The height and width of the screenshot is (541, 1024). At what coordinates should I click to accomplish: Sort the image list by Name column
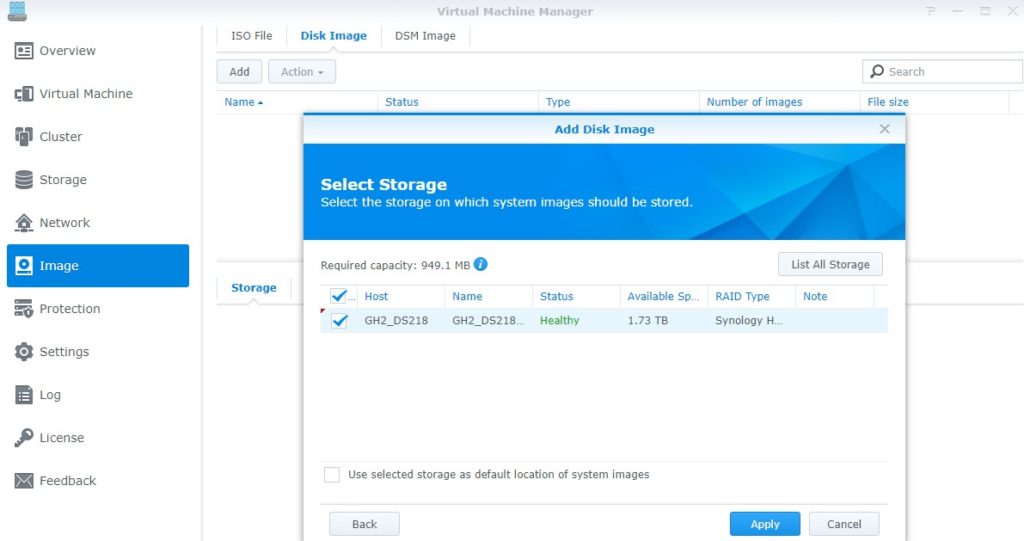point(244,102)
